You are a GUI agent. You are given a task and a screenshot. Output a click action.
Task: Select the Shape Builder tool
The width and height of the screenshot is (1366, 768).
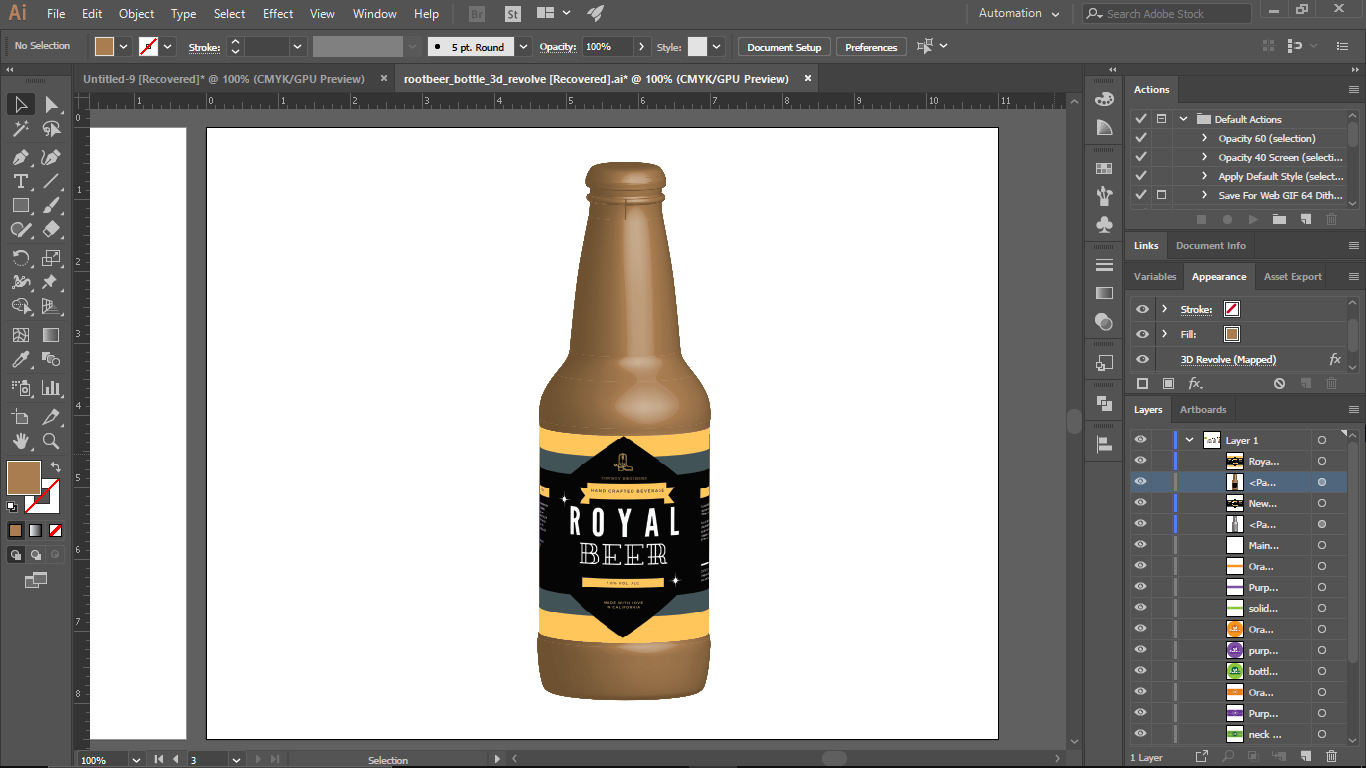point(20,307)
